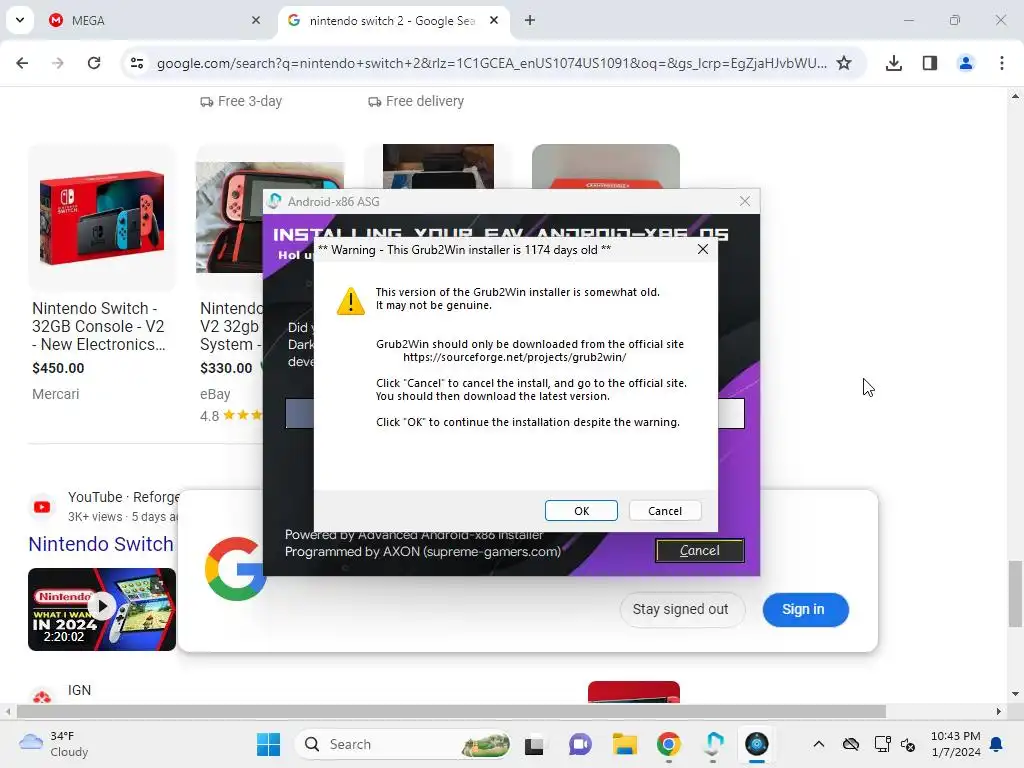Click Cancel in the Grub2Win warning dialog
Screen dimensions: 1024x768
[x=665, y=511]
